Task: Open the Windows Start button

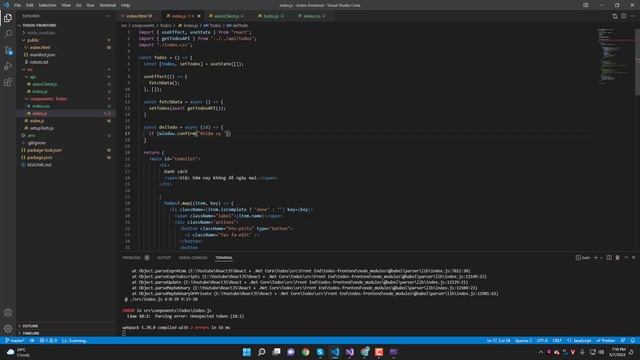Action: (247, 352)
